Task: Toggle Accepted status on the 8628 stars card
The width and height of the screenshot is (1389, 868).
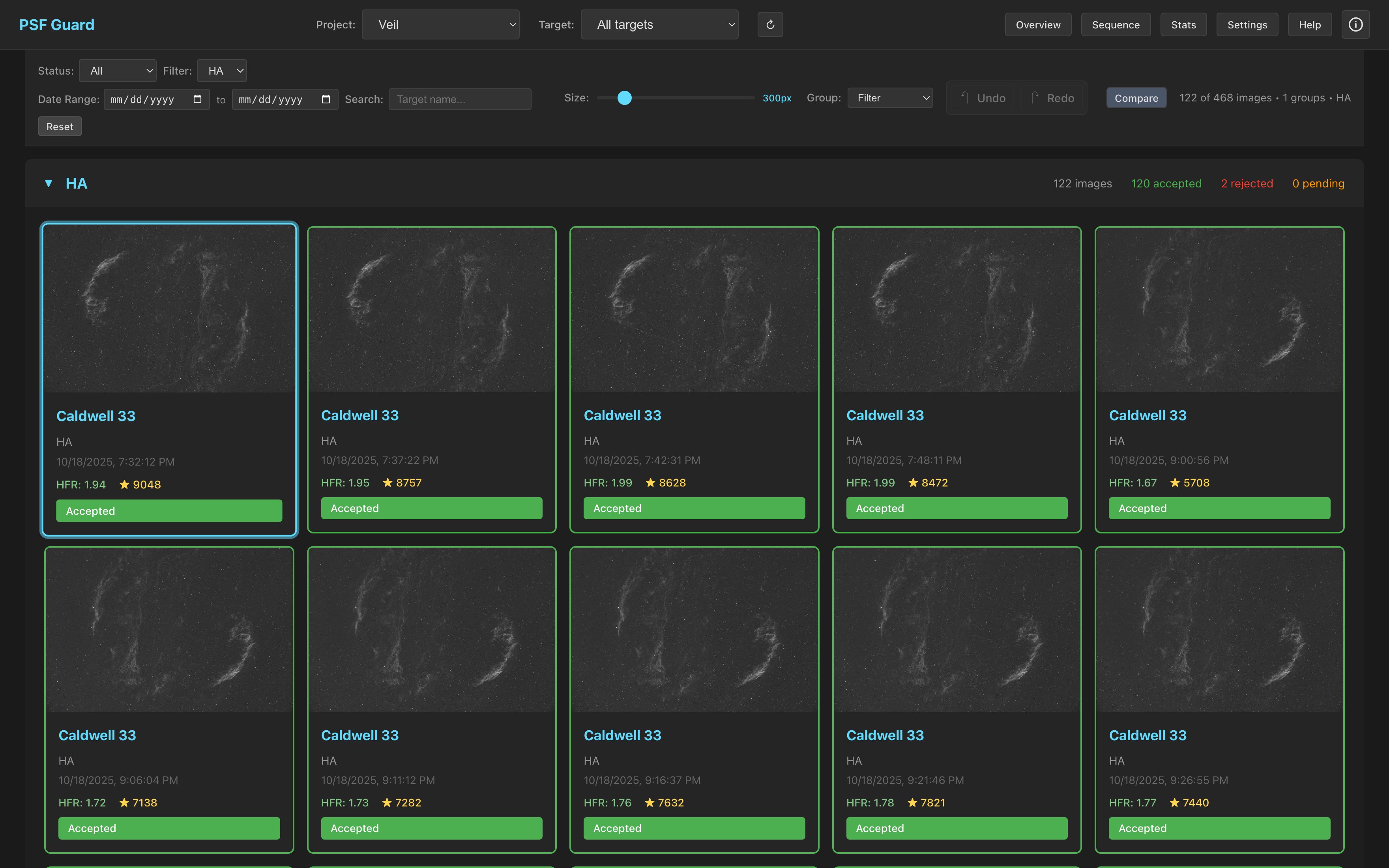Action: coord(694,508)
